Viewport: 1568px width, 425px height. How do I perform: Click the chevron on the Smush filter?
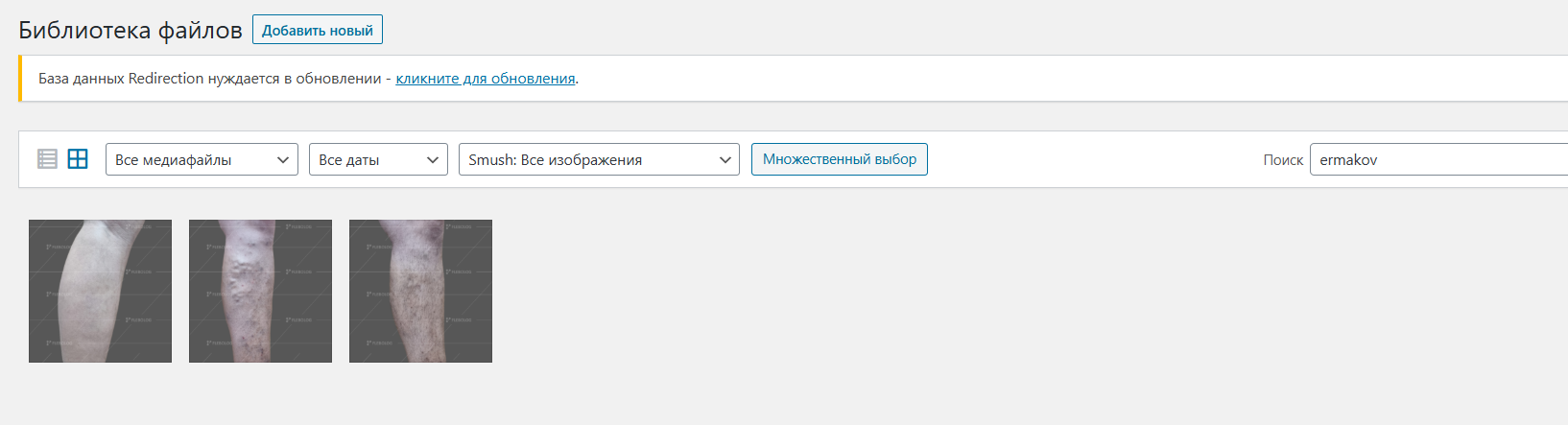point(725,160)
